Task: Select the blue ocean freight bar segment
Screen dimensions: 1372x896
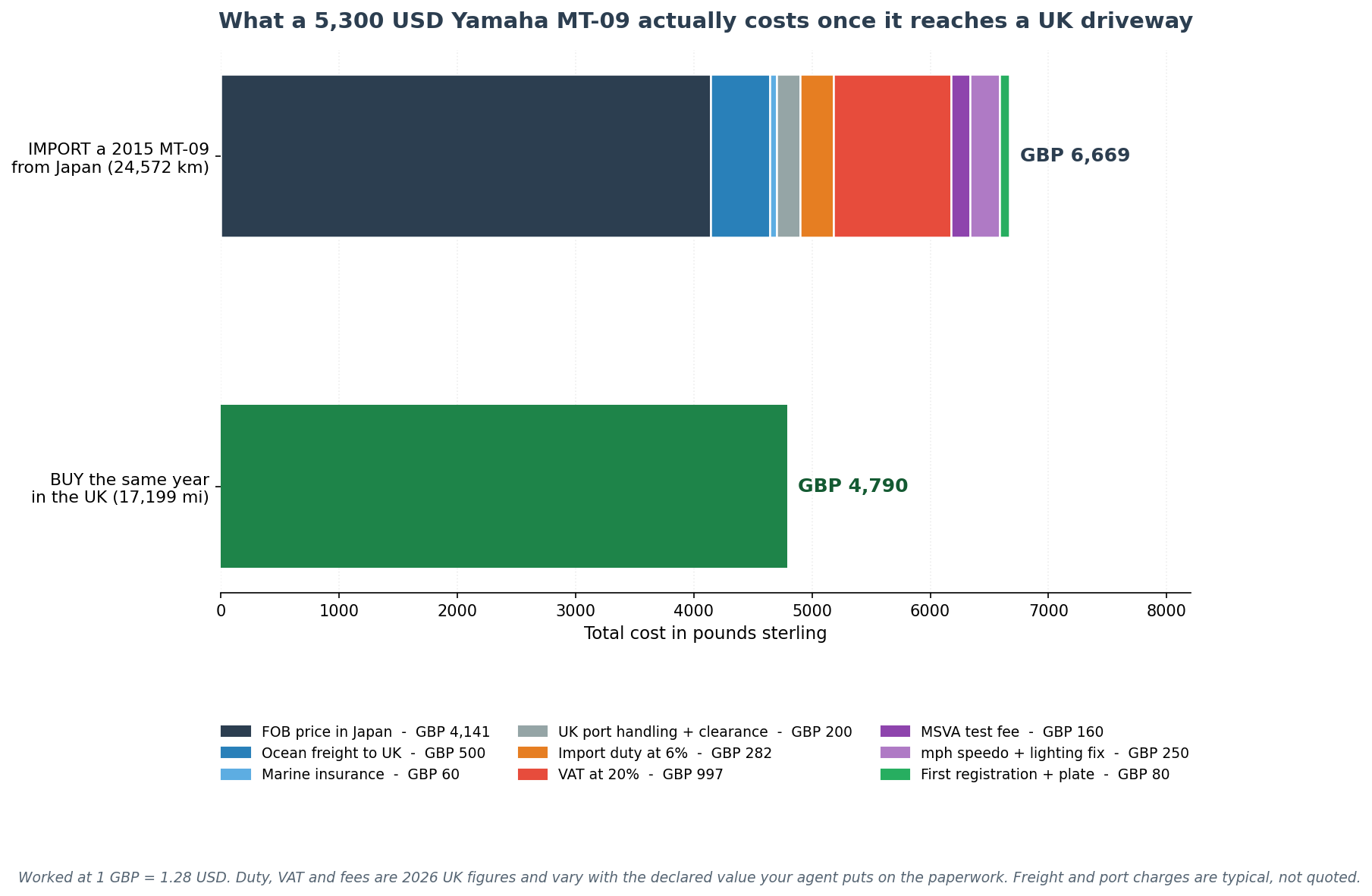Action: 740,156
